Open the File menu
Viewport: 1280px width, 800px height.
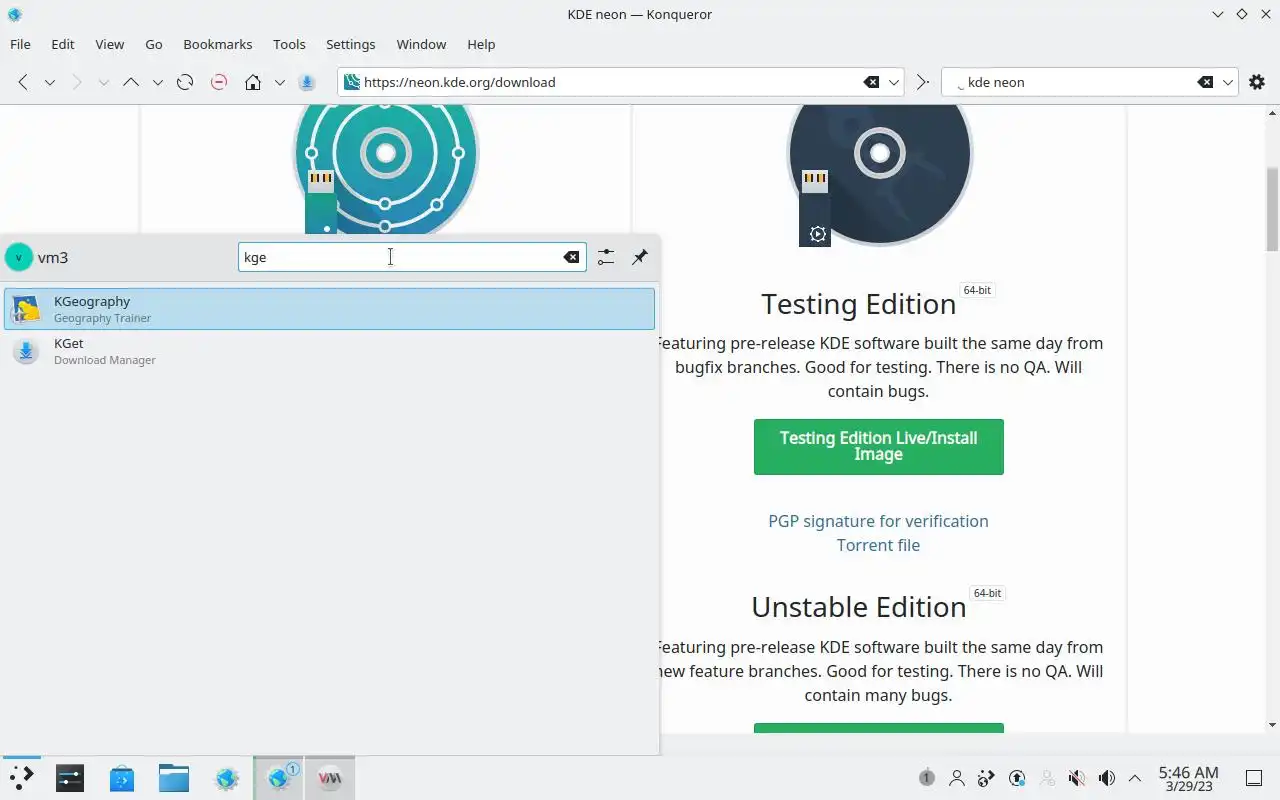[x=20, y=44]
